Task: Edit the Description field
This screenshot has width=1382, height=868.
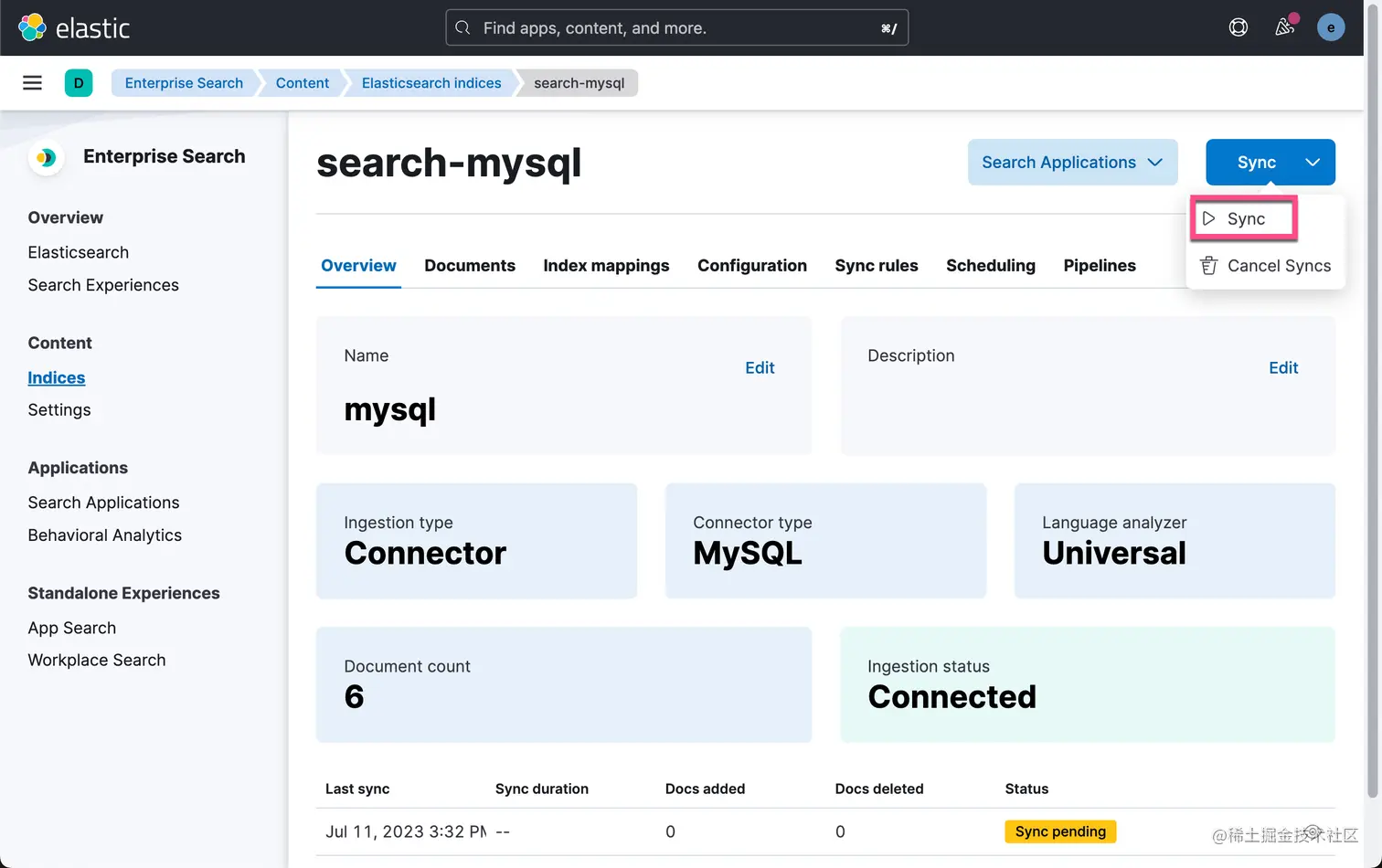Action: pos(1283,367)
